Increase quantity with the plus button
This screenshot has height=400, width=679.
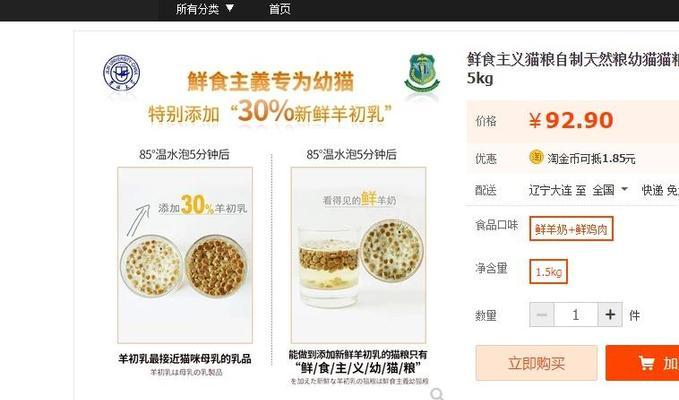pyautogui.click(x=610, y=314)
